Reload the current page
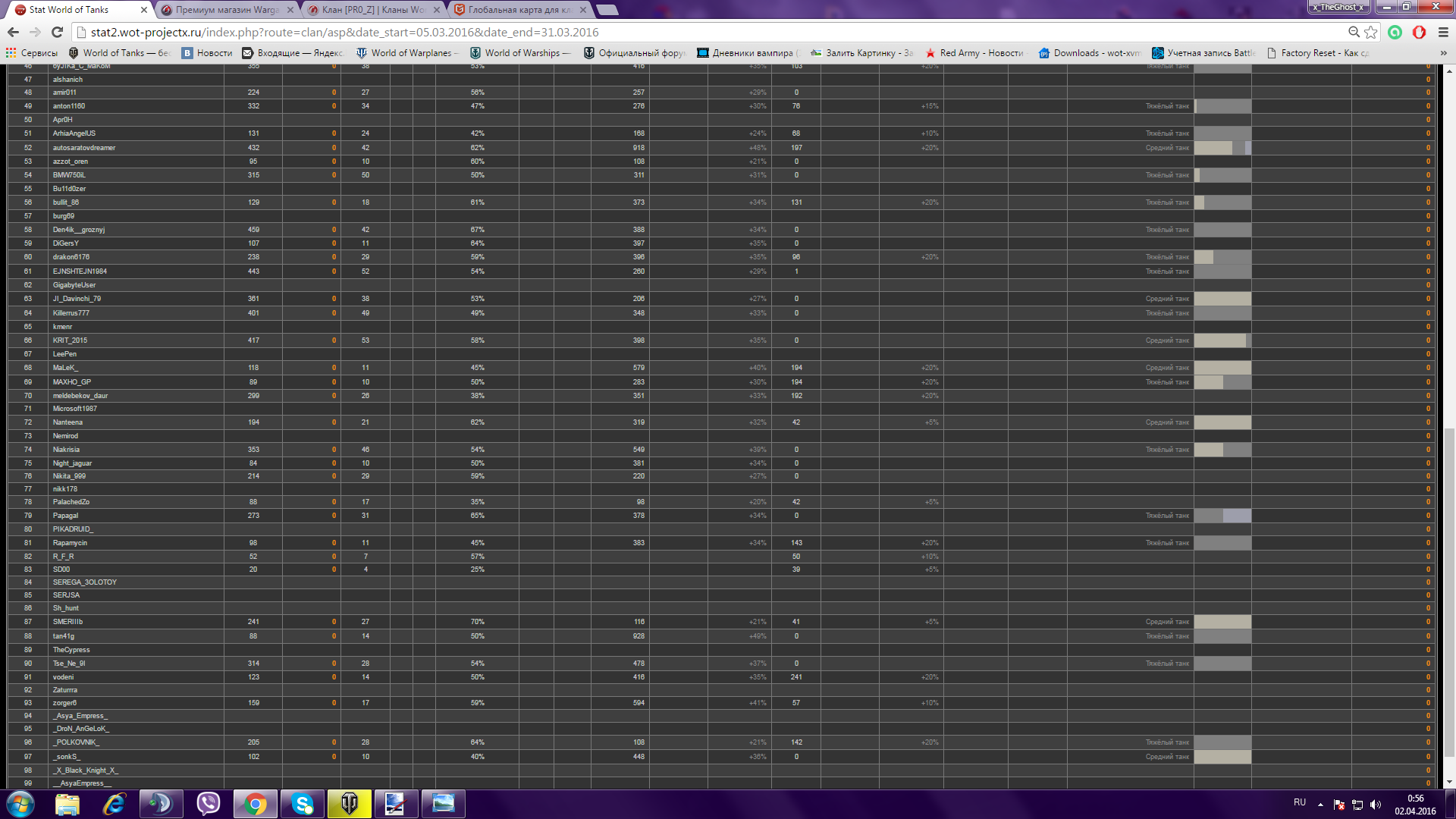 tap(57, 32)
